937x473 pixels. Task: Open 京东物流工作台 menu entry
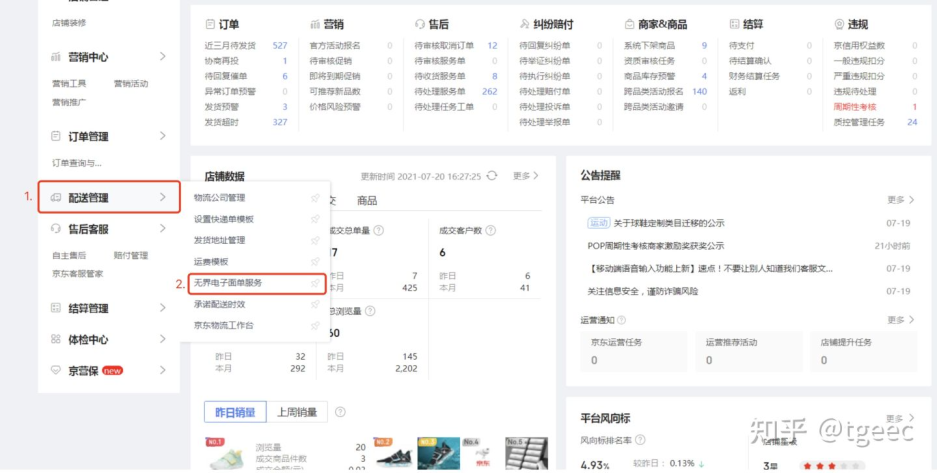[x=225, y=326]
